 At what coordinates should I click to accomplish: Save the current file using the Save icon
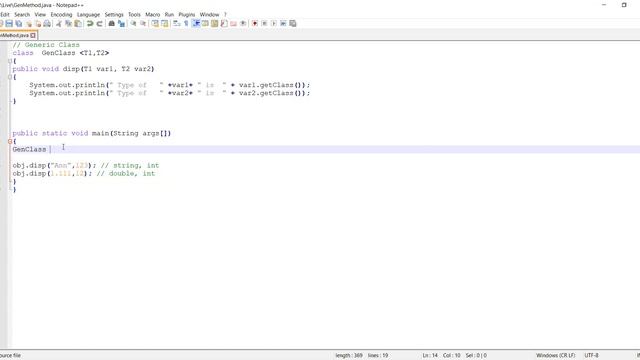pos(9,24)
